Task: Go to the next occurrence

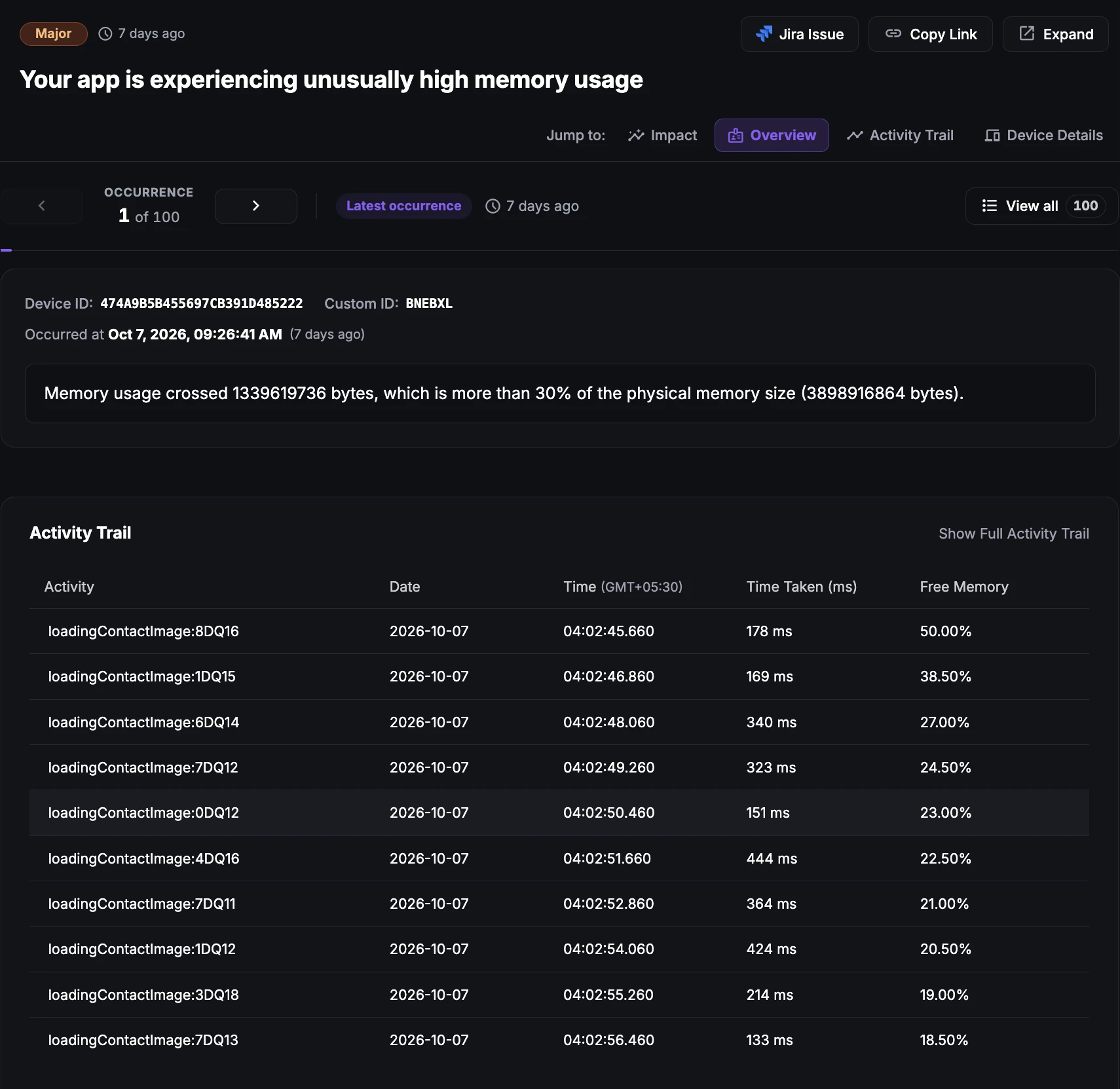Action: coord(255,206)
